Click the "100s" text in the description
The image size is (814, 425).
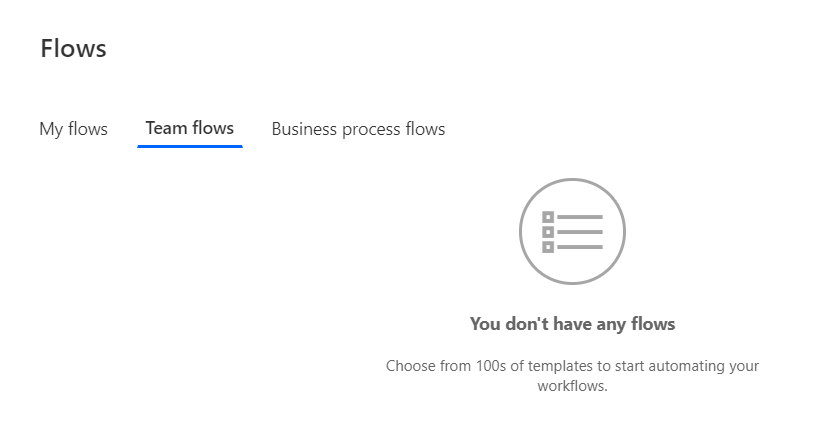[x=491, y=366]
